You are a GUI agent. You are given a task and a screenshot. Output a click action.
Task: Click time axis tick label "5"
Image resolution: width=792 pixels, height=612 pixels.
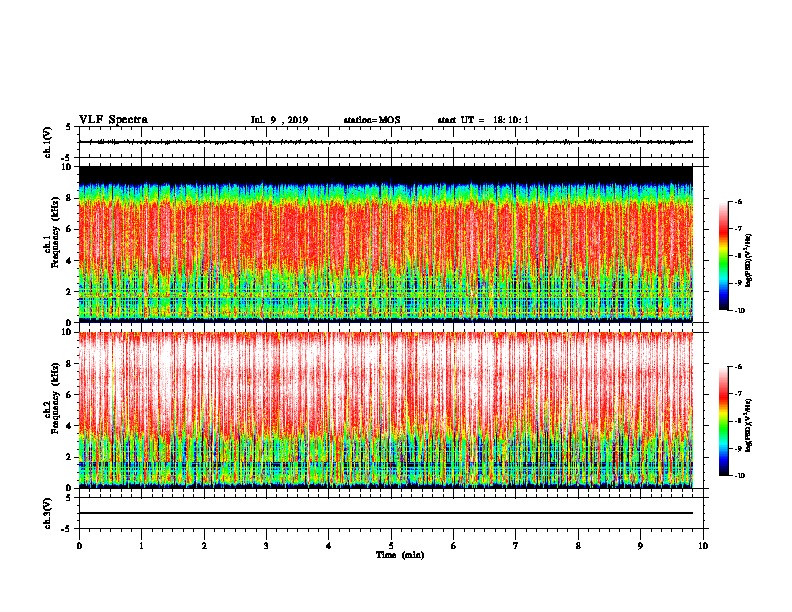(x=391, y=546)
